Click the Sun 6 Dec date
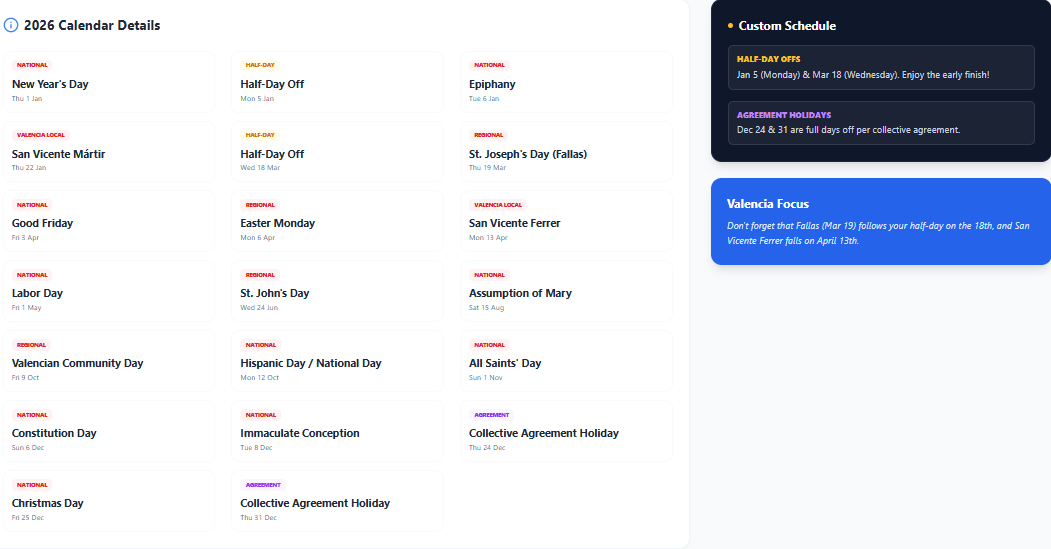The image size is (1051, 549). [27, 448]
